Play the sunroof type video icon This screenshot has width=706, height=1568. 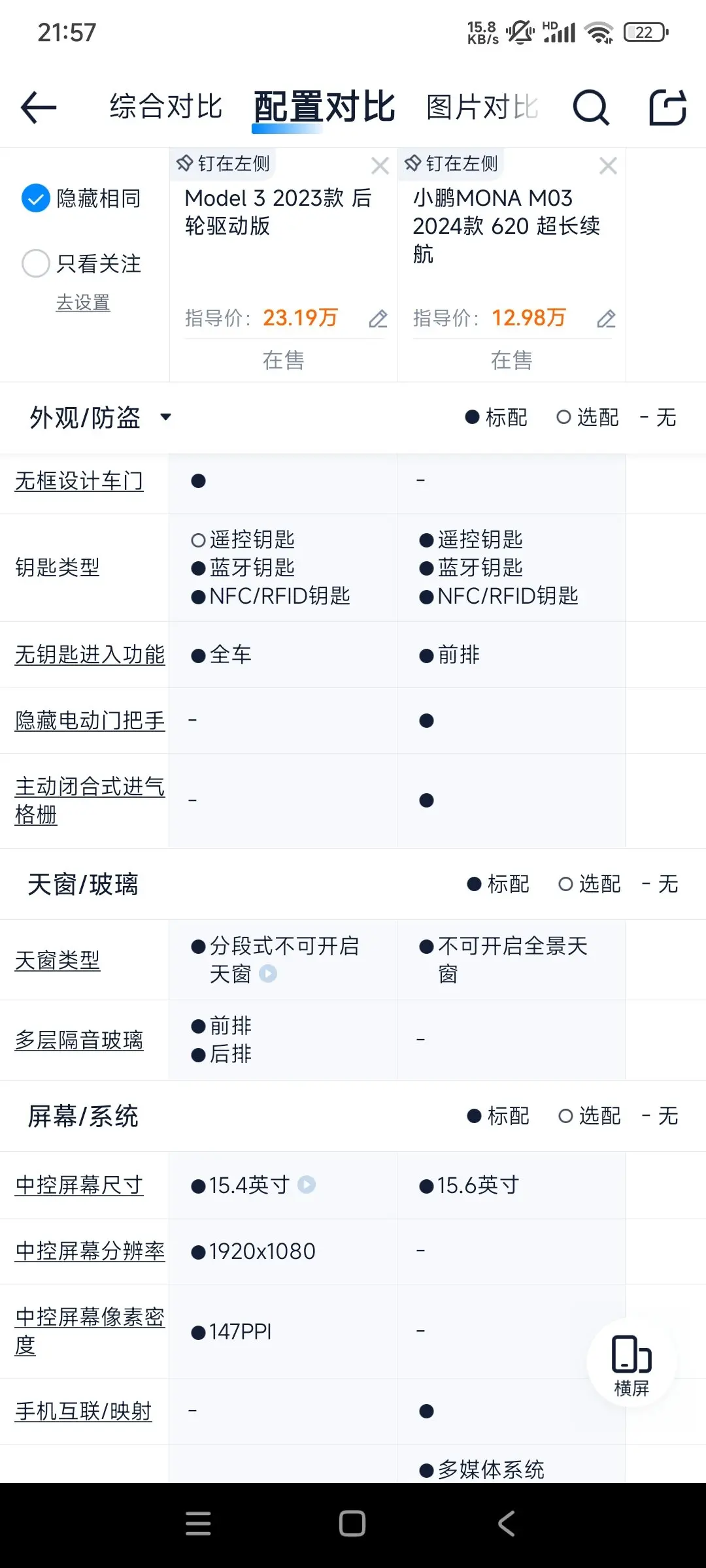(268, 974)
